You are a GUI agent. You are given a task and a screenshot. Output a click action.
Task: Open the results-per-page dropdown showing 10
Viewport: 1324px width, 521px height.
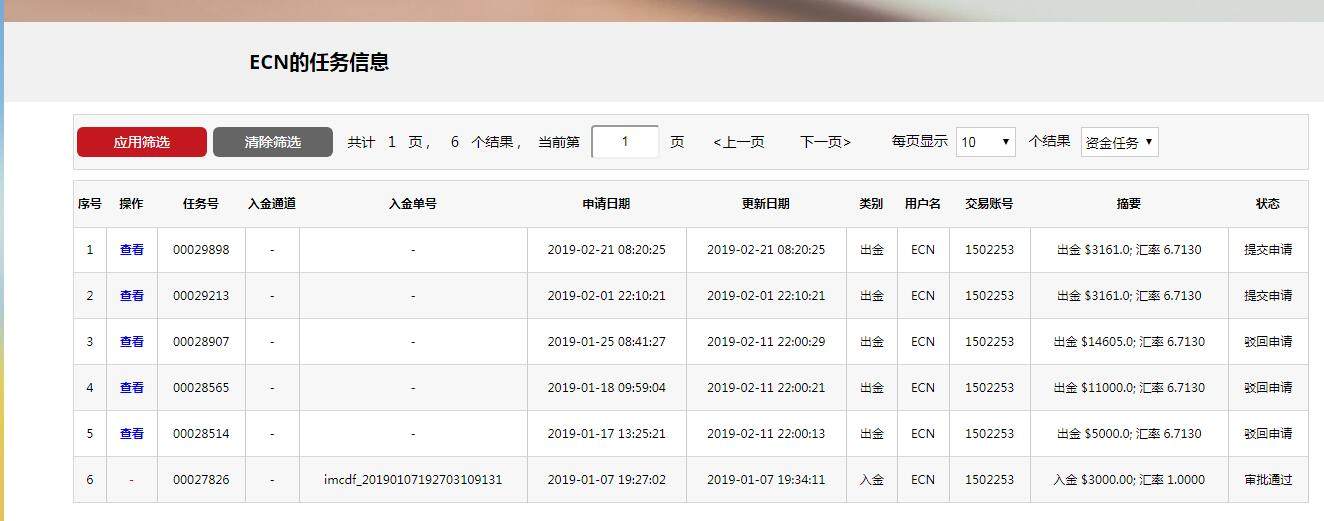[985, 142]
